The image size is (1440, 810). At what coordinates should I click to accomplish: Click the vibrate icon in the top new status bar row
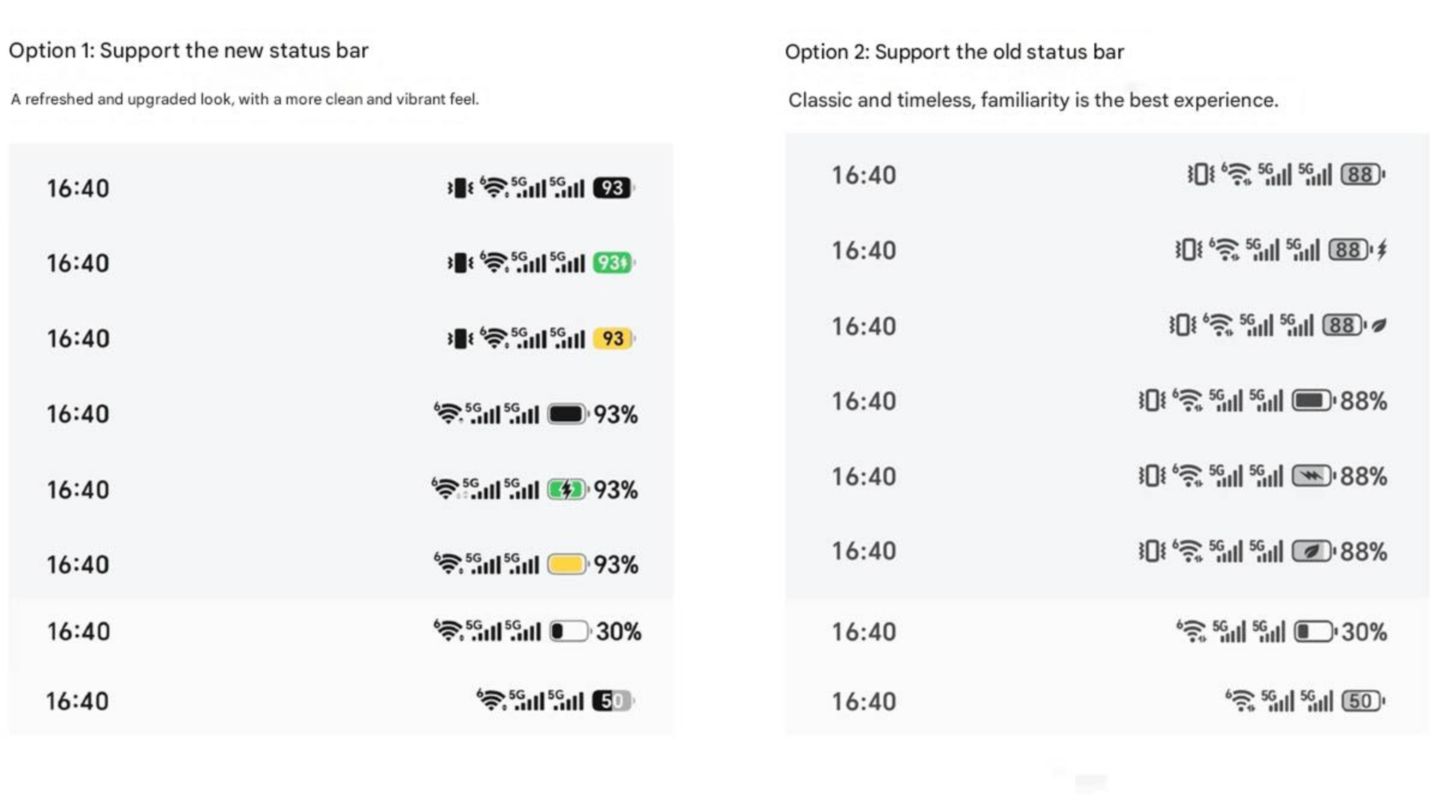(459, 188)
